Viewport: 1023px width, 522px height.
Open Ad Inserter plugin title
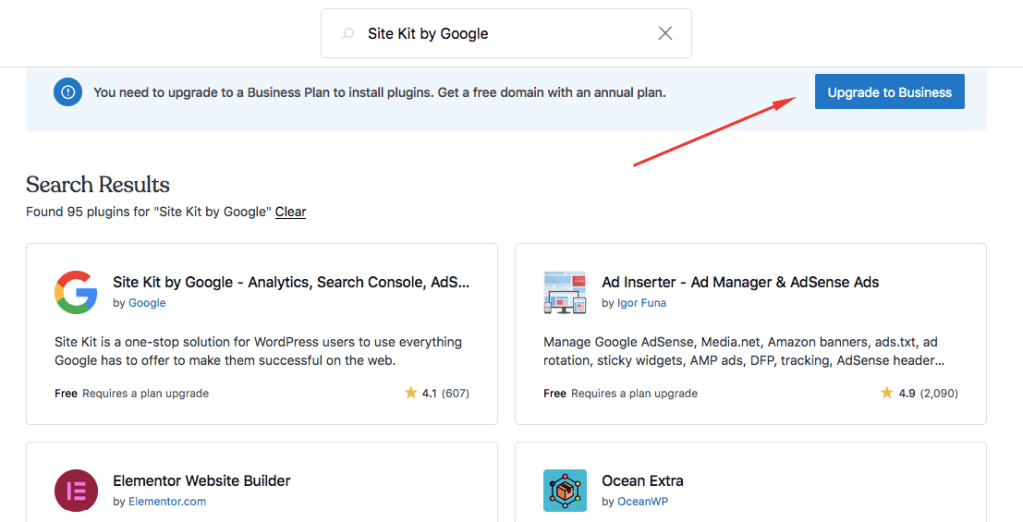click(x=740, y=282)
